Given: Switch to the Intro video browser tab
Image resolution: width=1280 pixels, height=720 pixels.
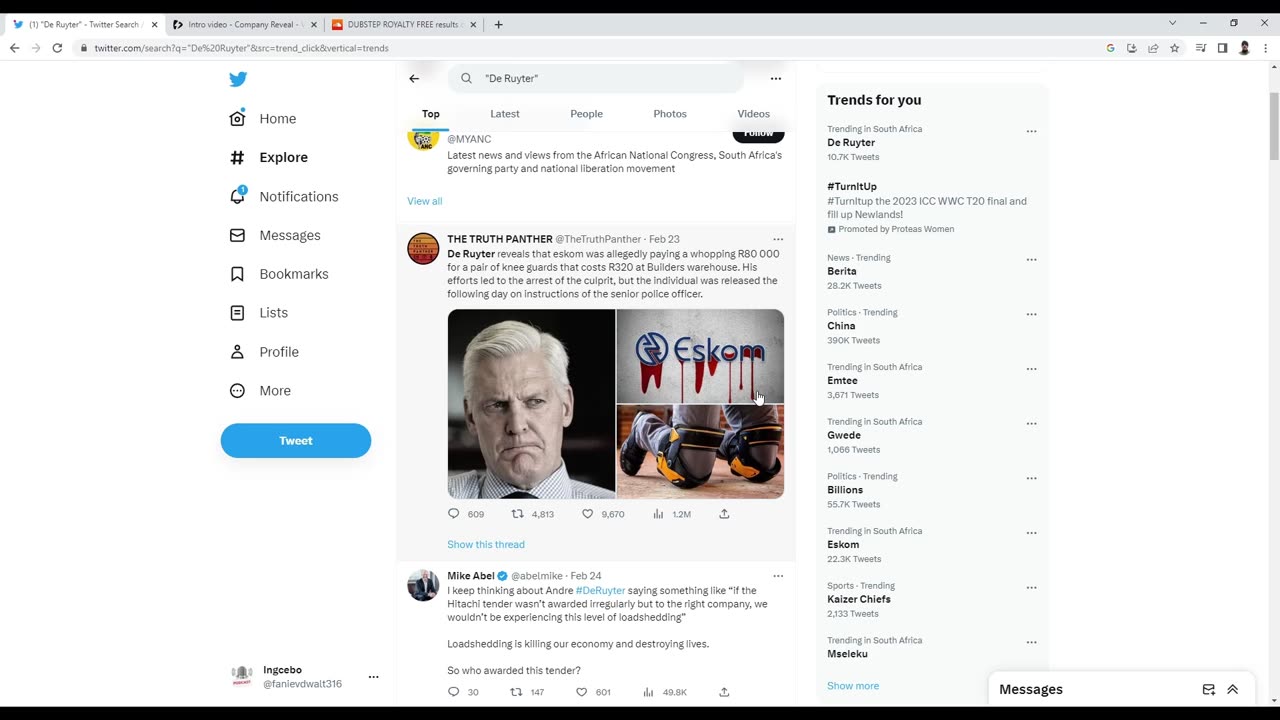Looking at the screenshot, I should [243, 24].
